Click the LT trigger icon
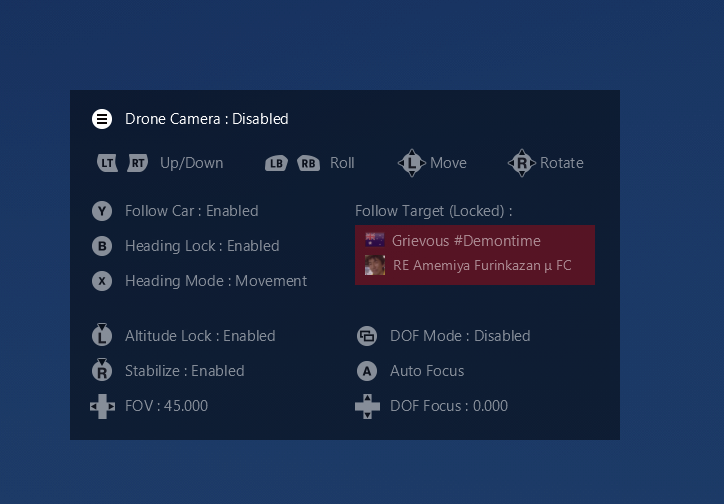The image size is (724, 504). pos(108,163)
